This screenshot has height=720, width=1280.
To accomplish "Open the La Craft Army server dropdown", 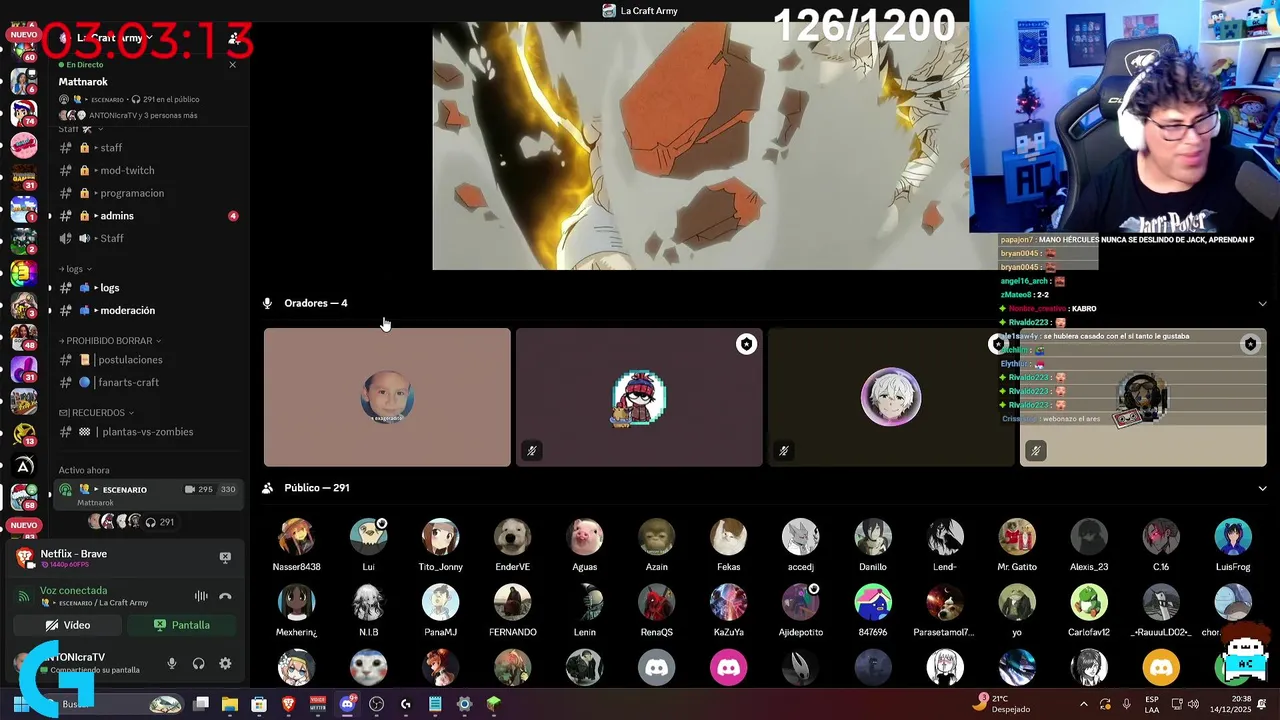I will (x=115, y=38).
